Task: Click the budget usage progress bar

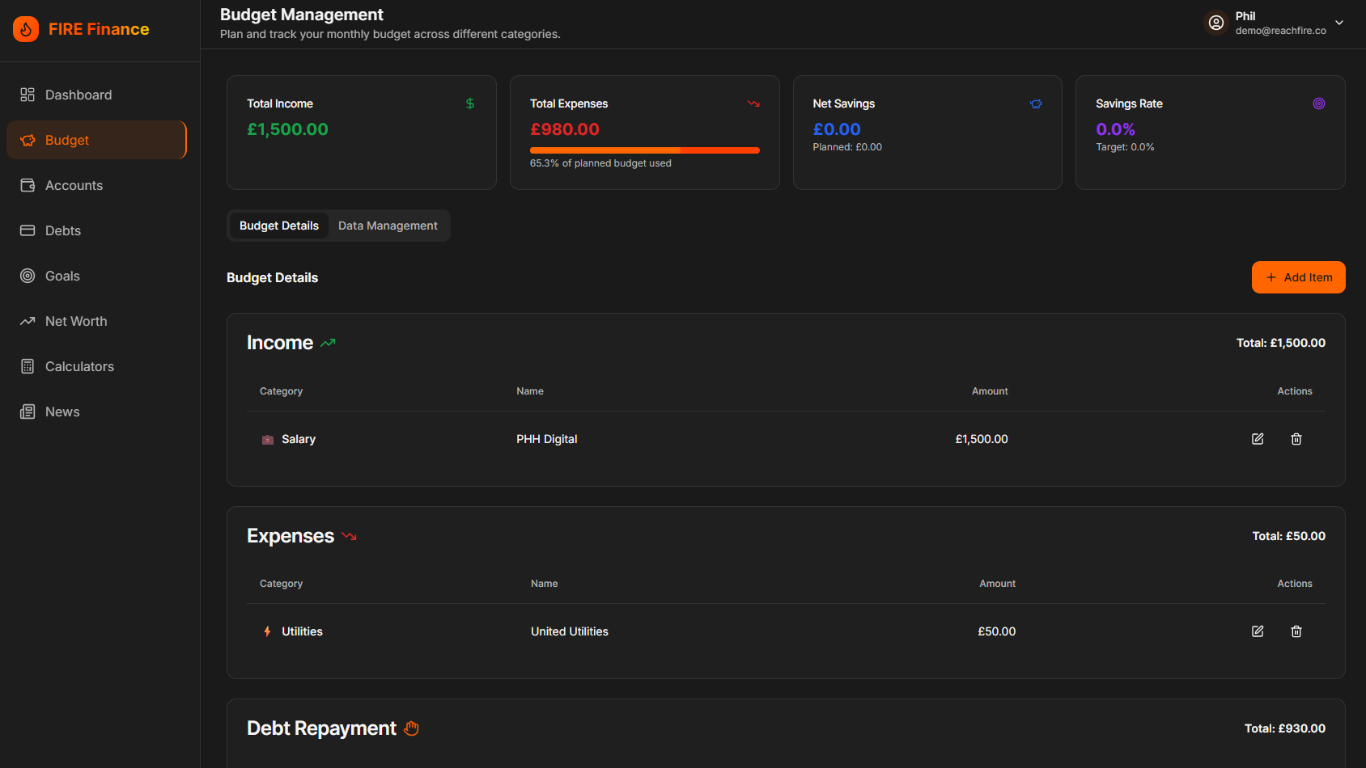Action: coord(644,148)
